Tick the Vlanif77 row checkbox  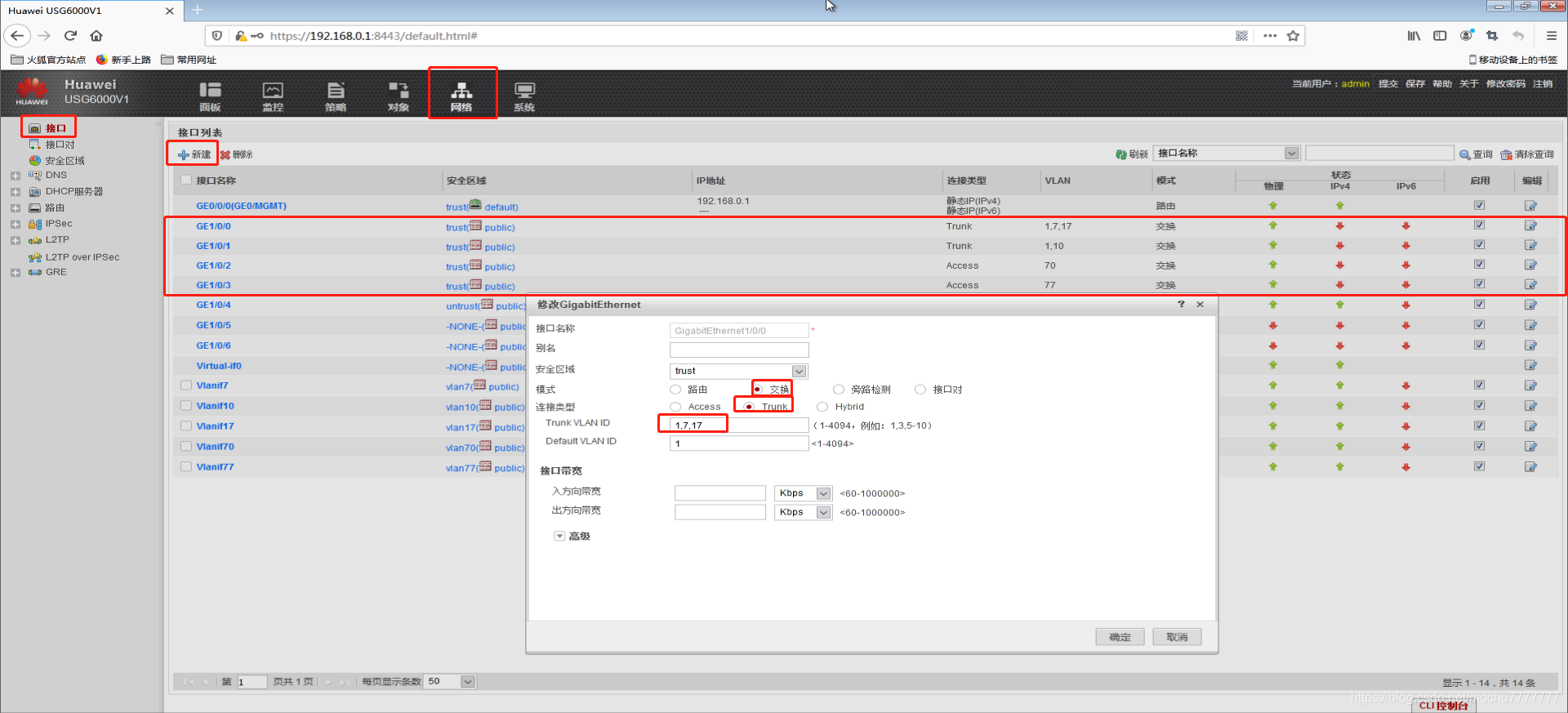click(x=186, y=467)
